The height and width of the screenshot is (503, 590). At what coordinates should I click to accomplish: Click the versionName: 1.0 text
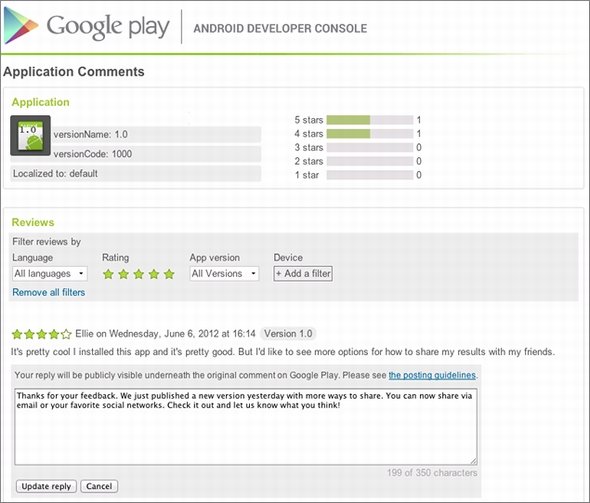click(90, 134)
